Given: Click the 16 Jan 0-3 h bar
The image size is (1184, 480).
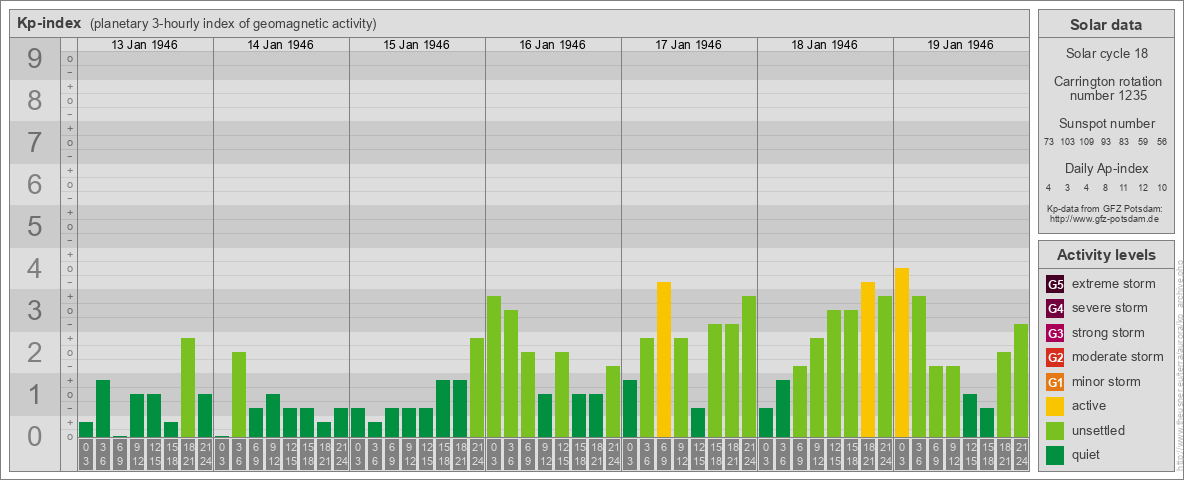Looking at the screenshot, I should (494, 366).
